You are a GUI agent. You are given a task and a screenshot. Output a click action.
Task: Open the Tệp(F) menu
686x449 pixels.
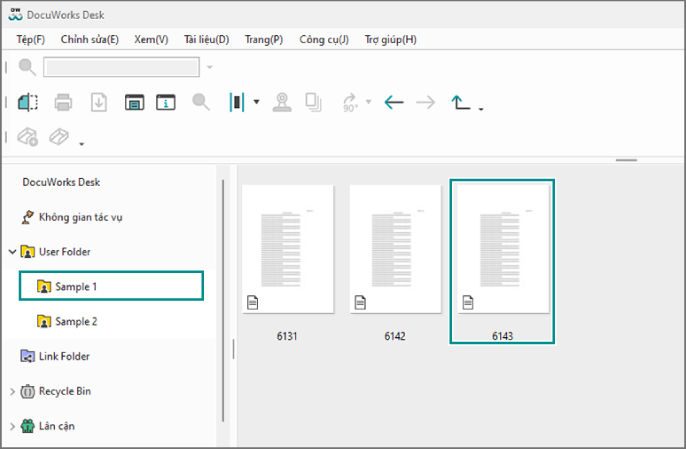tap(30, 39)
